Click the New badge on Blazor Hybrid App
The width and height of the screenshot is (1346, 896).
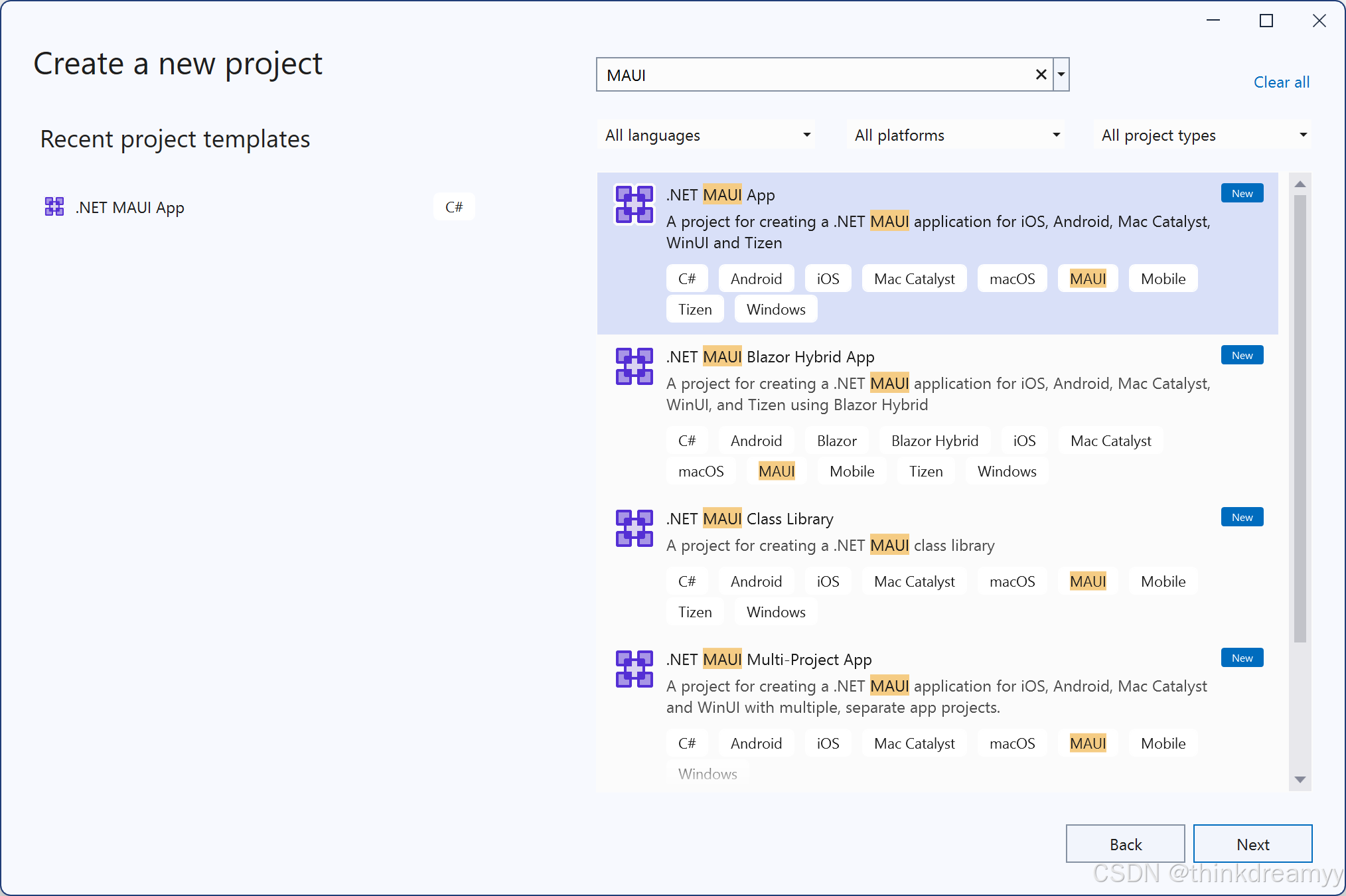[1242, 355]
